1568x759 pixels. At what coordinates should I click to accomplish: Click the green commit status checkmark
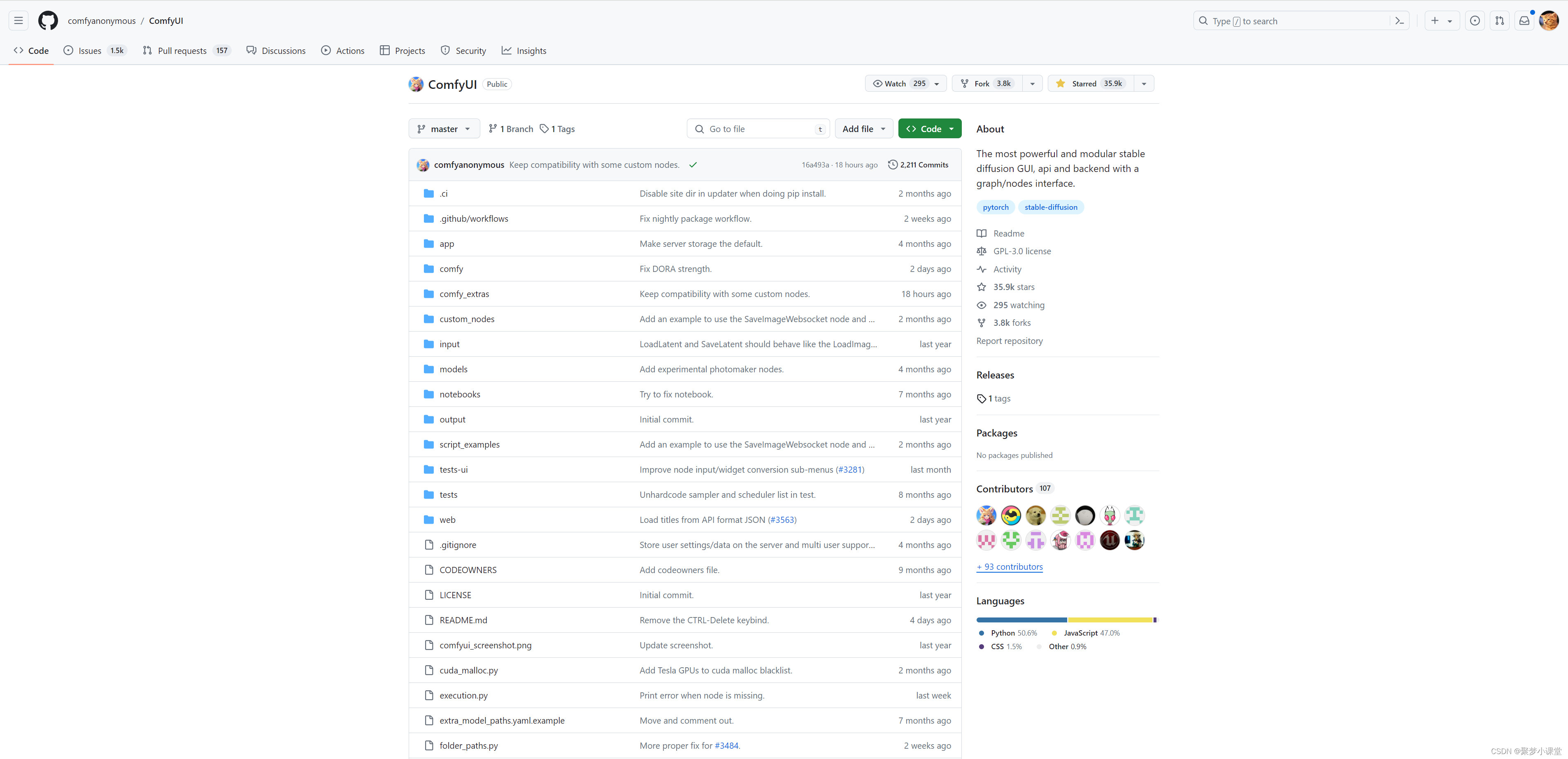[x=693, y=164]
